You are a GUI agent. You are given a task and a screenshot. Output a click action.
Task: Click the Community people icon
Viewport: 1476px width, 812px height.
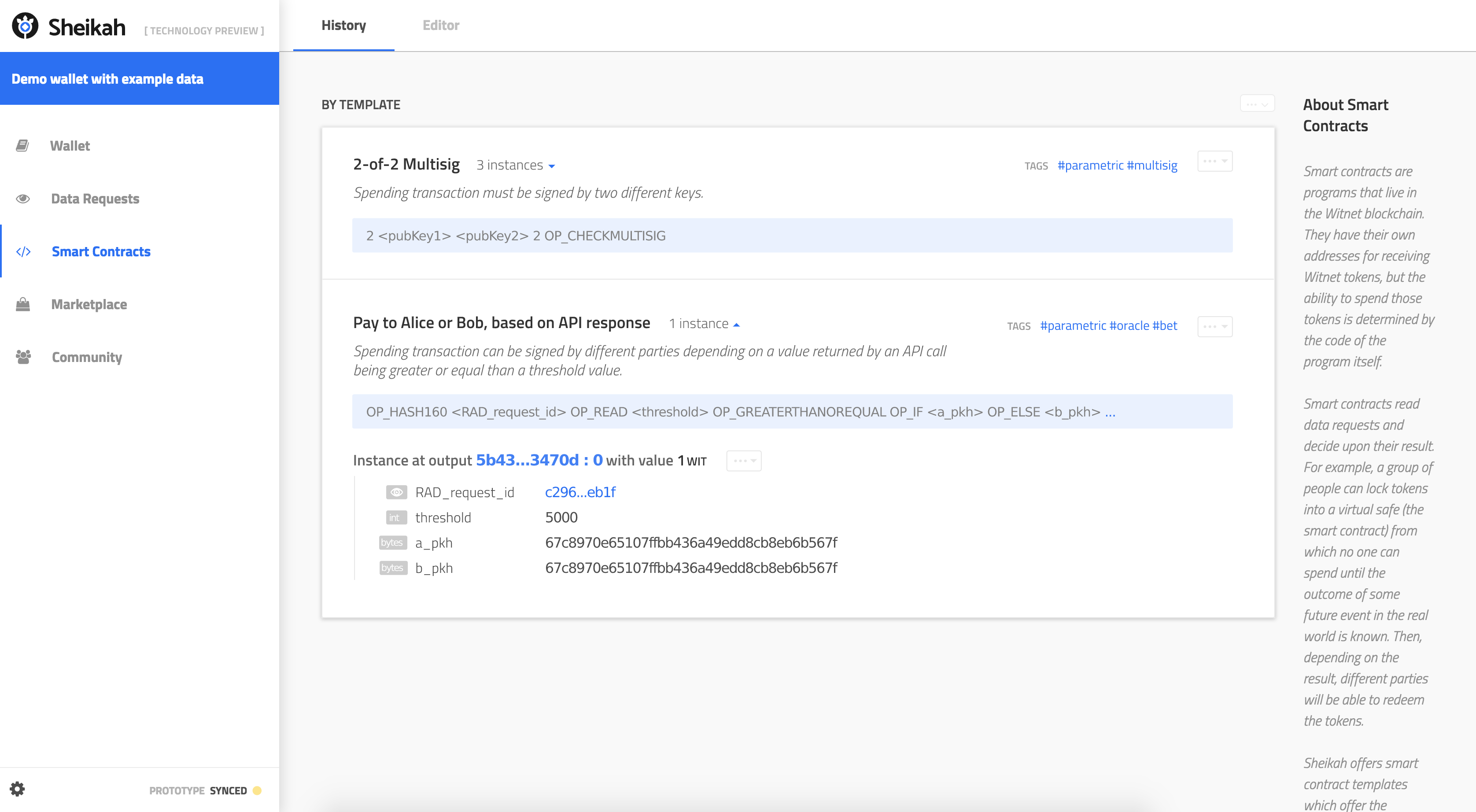(x=23, y=357)
